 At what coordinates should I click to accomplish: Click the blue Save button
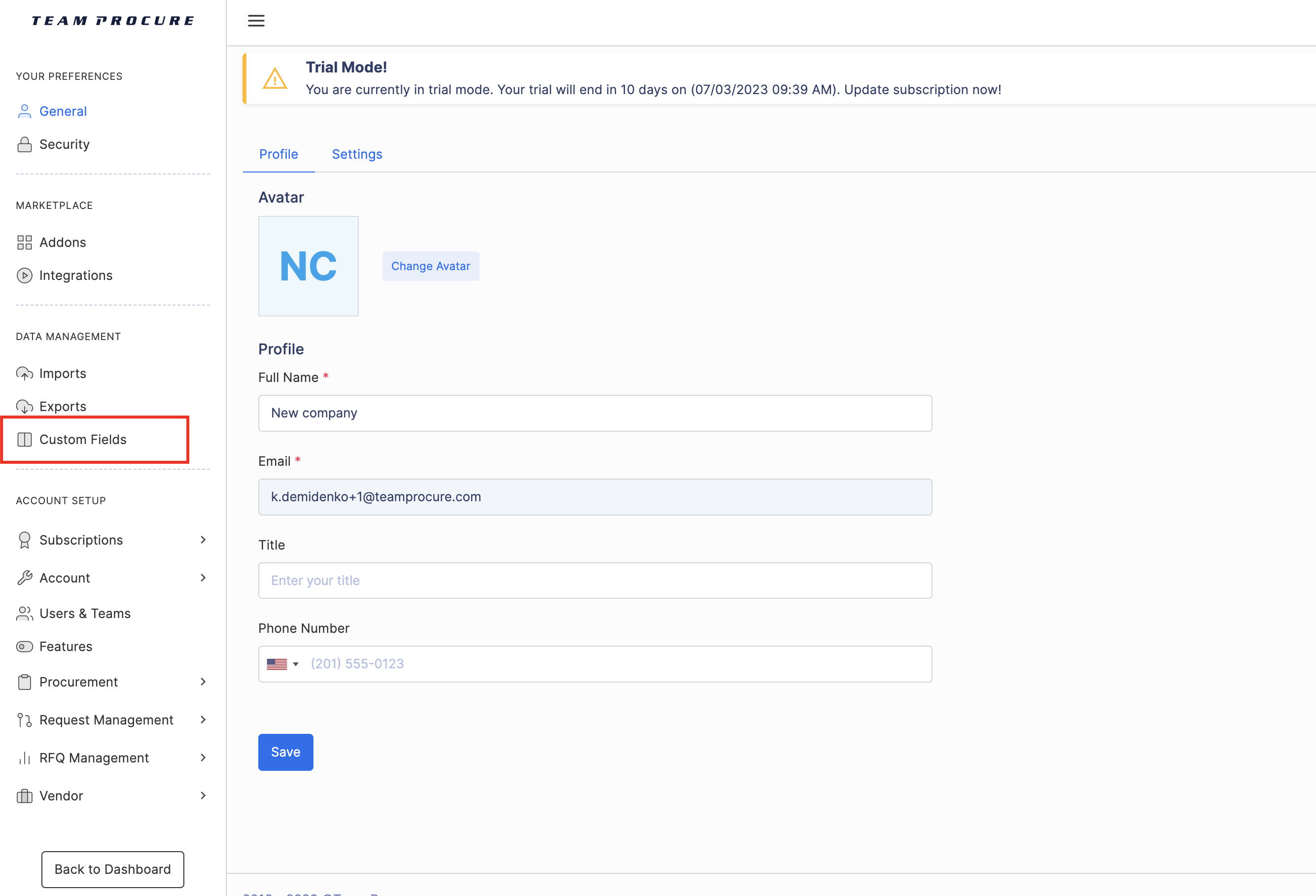(285, 752)
